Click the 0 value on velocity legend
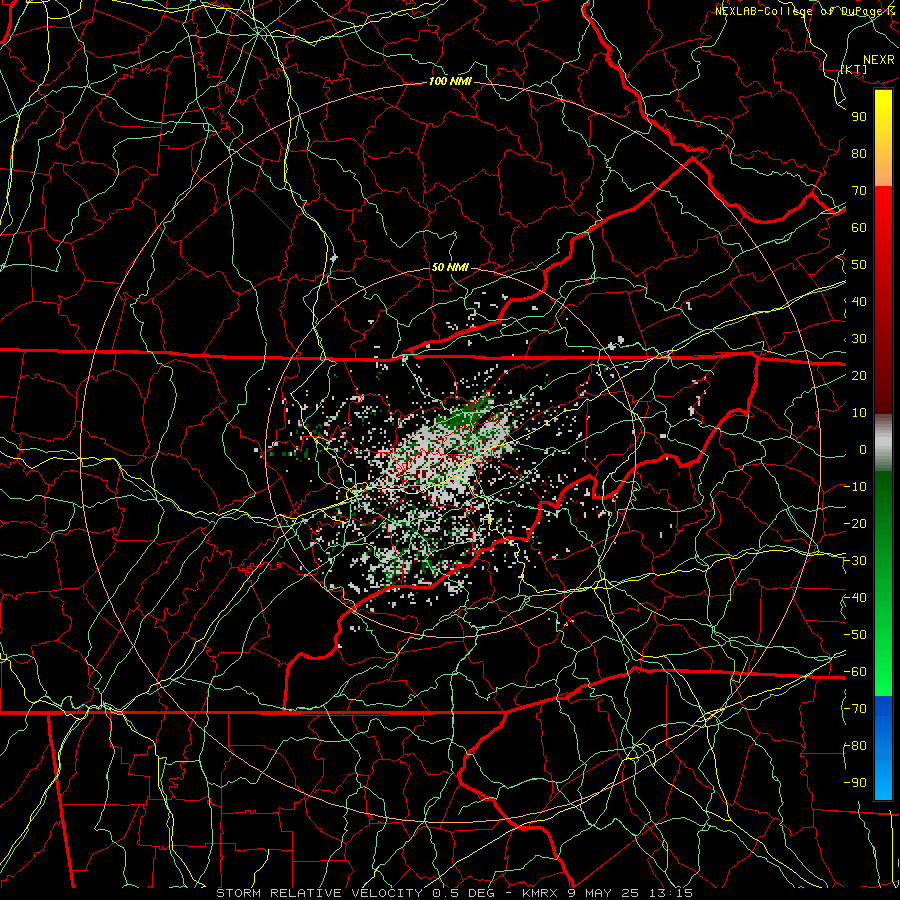The width and height of the screenshot is (900, 900). 863,450
